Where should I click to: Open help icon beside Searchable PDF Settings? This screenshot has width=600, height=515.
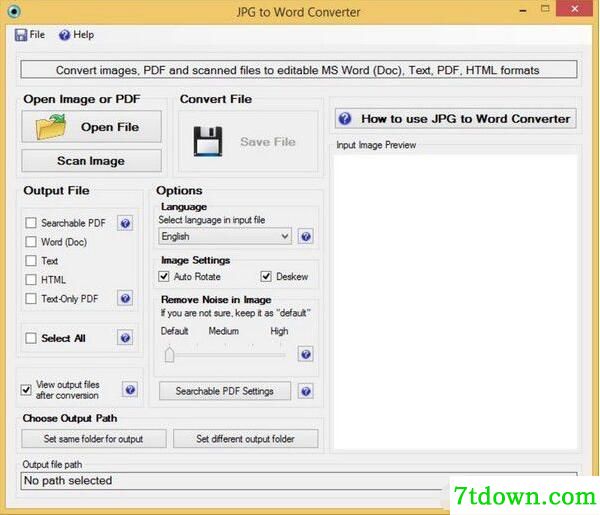[305, 391]
